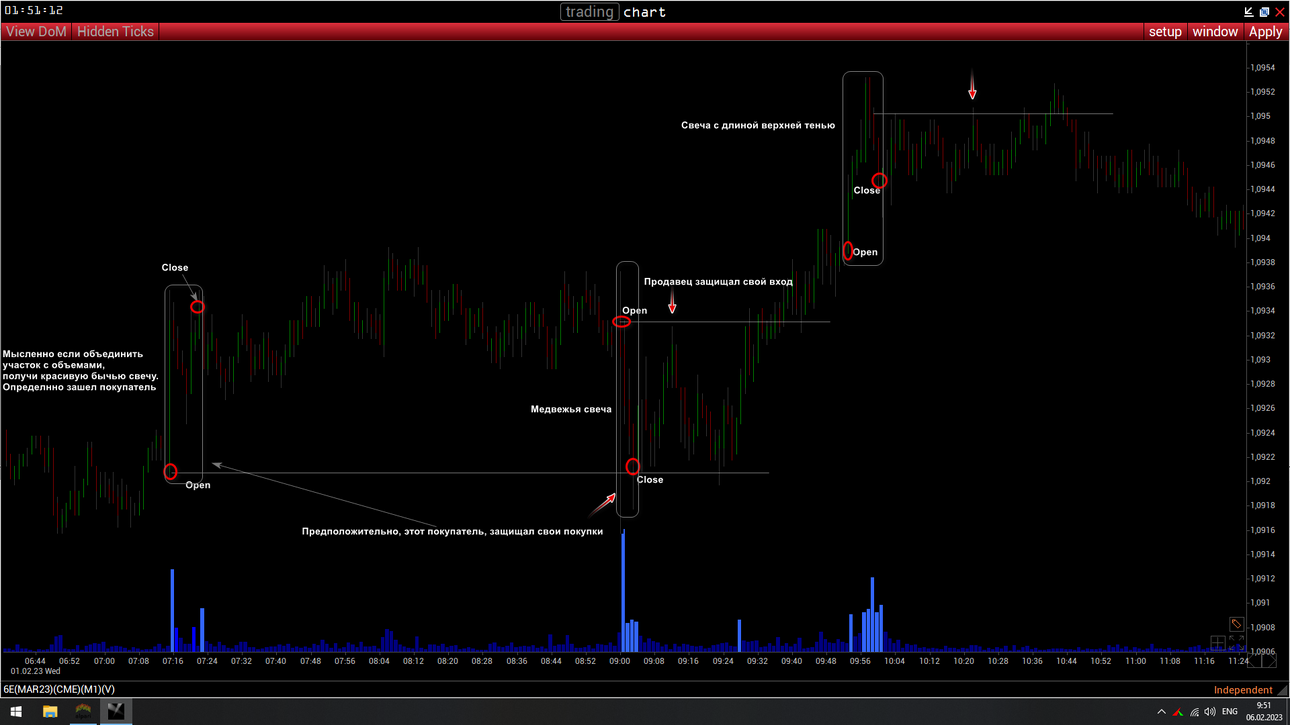Open the Alpari app on taskbar
This screenshot has width=1290, height=725.
pyautogui.click(x=83, y=712)
